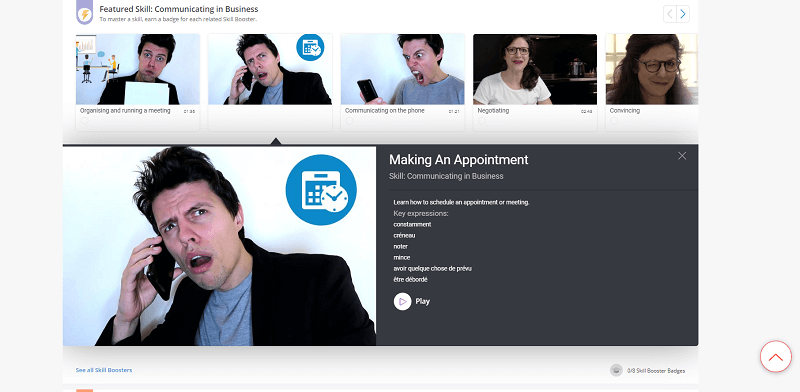Screen dimensions: 800x392
Task: Toggle completion circle under Negotiating card
Action: click(482, 121)
